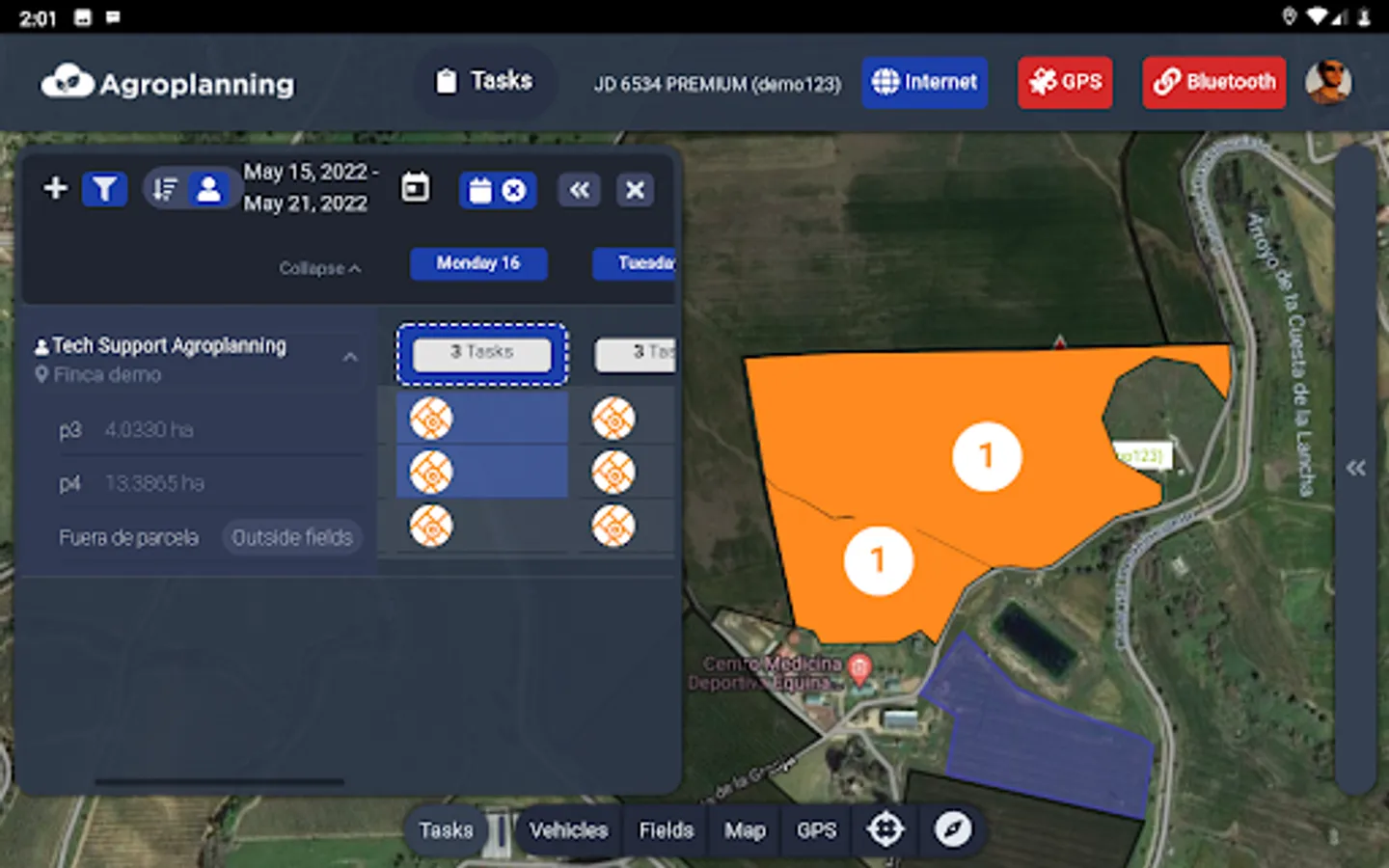This screenshot has width=1389, height=868.
Task: Expand the right side panel chevron
Action: pos(1355,469)
